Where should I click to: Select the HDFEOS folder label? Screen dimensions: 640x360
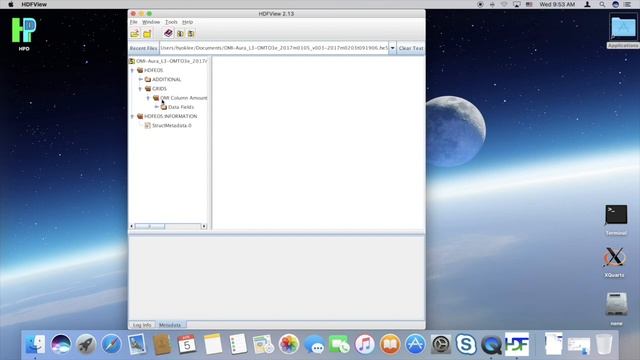153,70
